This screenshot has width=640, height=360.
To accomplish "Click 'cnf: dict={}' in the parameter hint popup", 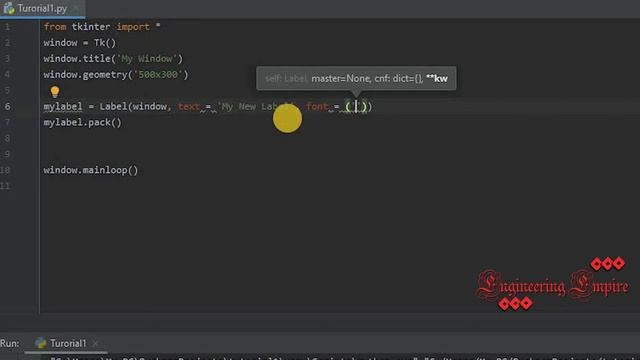I will [398, 78].
